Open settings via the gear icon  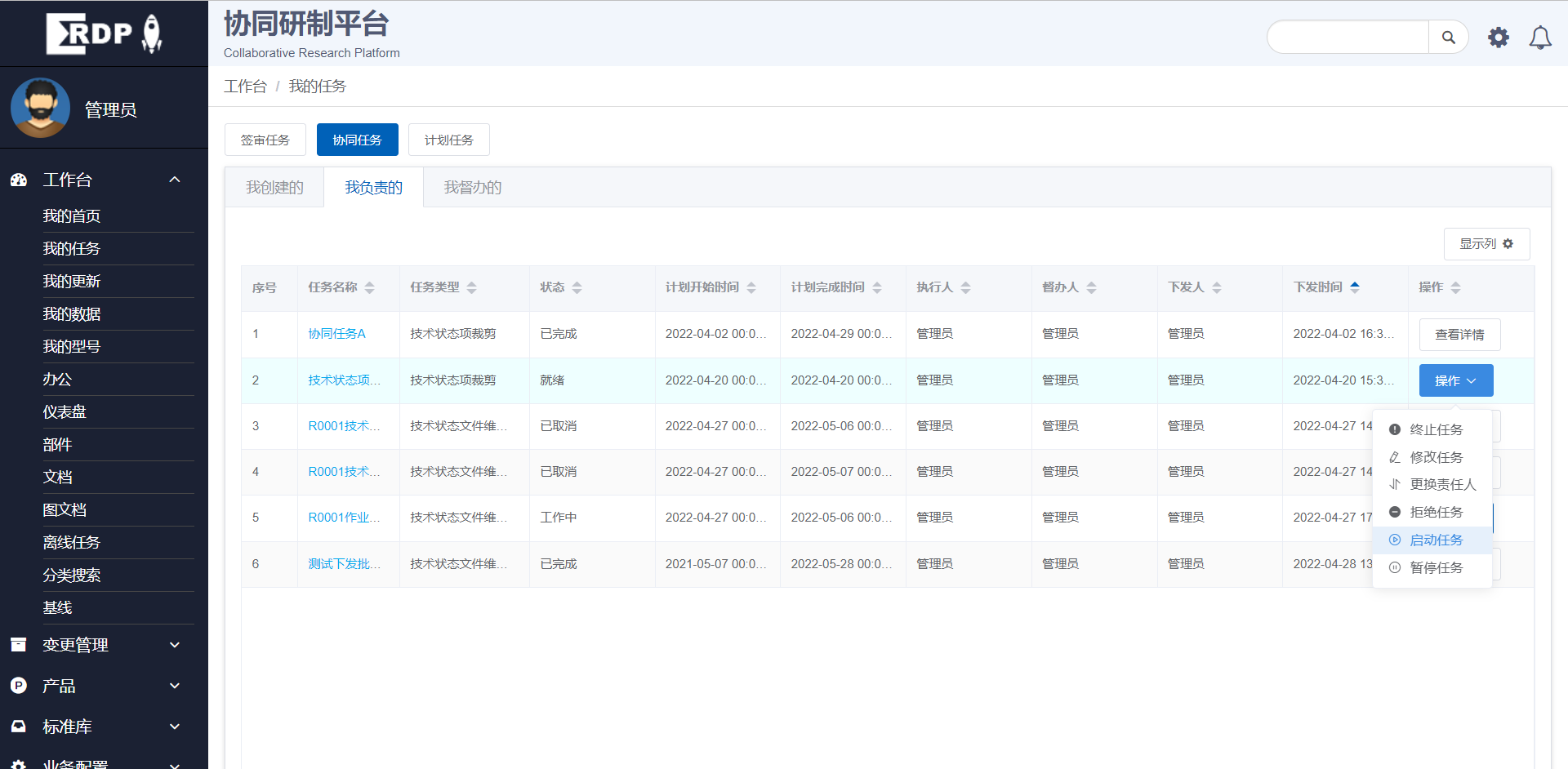pyautogui.click(x=1498, y=38)
